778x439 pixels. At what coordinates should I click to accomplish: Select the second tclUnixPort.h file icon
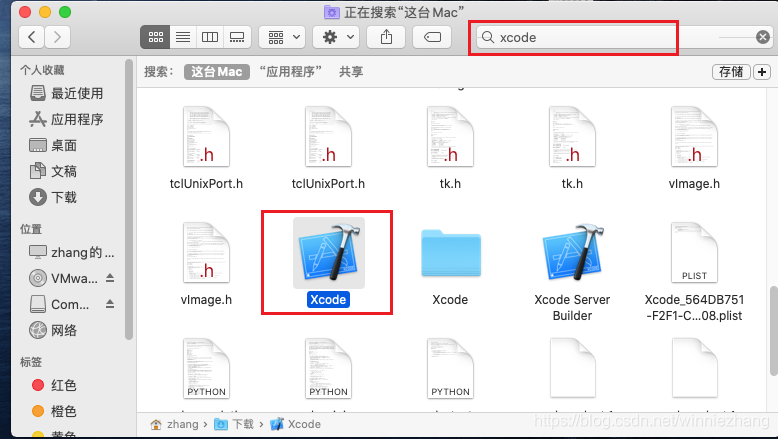pos(328,136)
